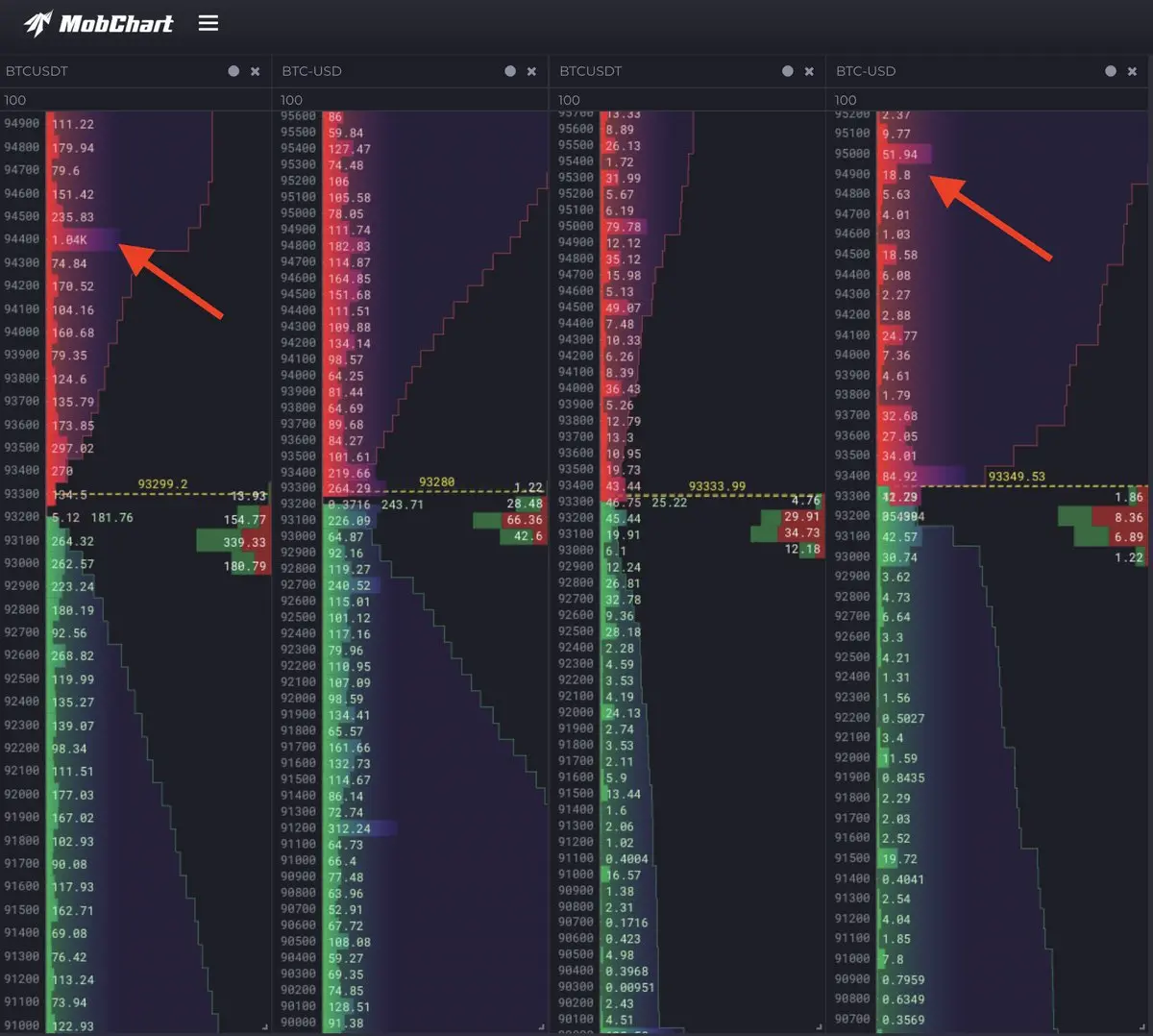Click the 29.91 trade volume bar

click(x=792, y=517)
